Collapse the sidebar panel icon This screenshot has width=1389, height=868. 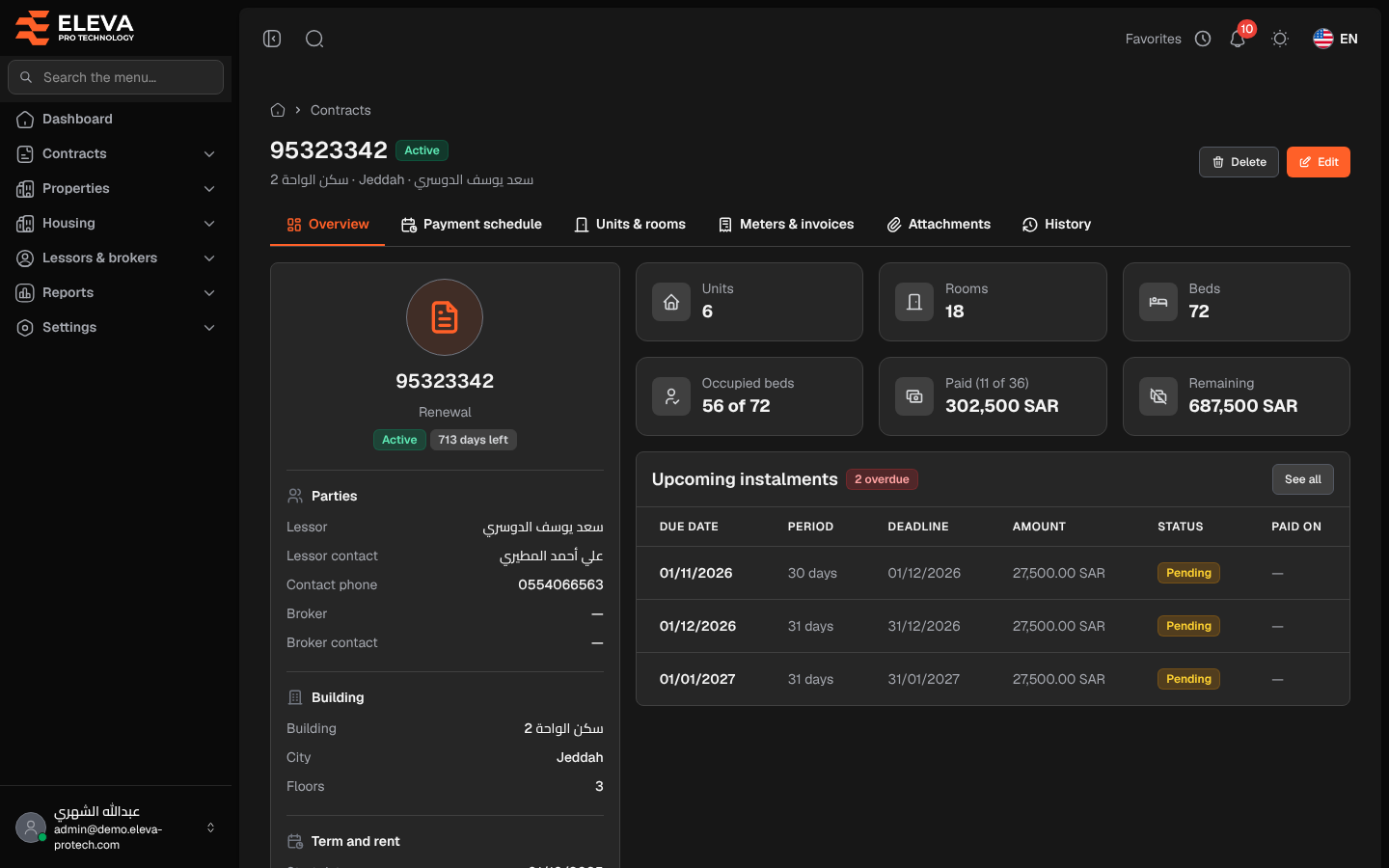pyautogui.click(x=272, y=39)
